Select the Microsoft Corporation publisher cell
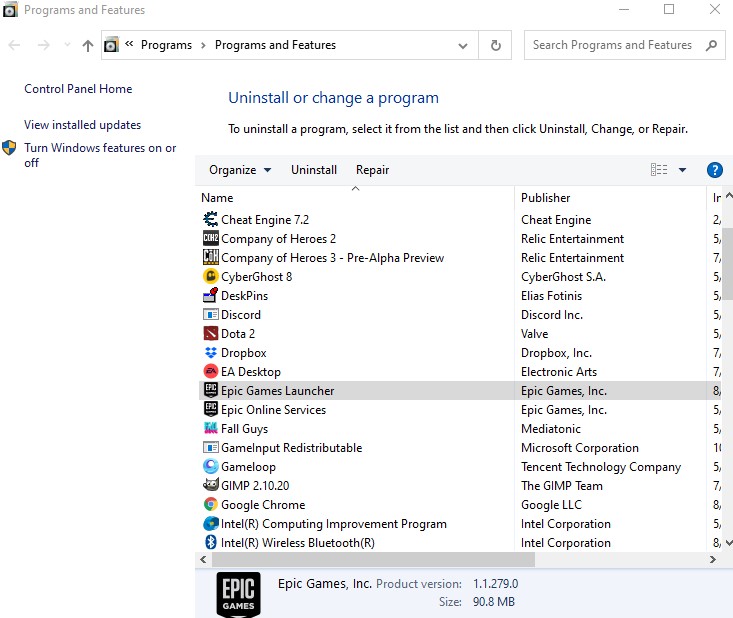The height and width of the screenshot is (618, 733). coord(579,447)
